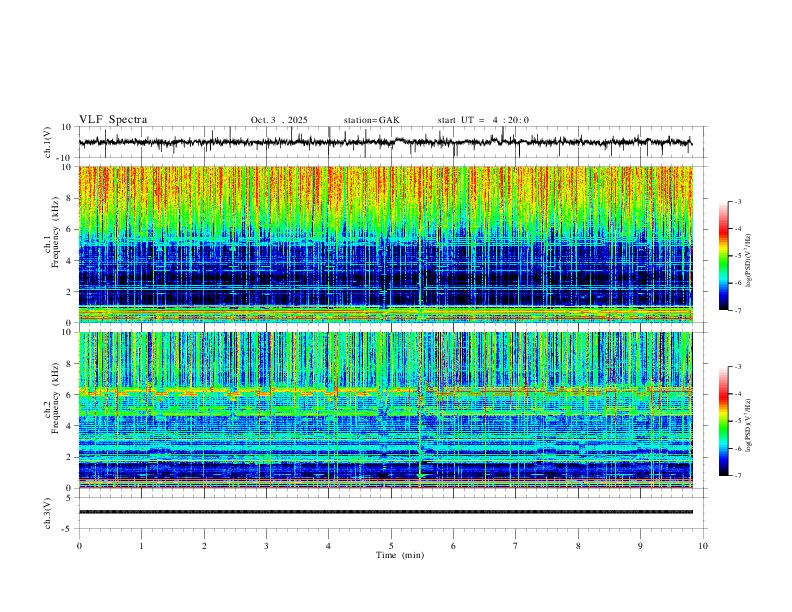The height and width of the screenshot is (612, 792).
Task: Click the "VLF Spectra" plot title
Action: (x=113, y=119)
